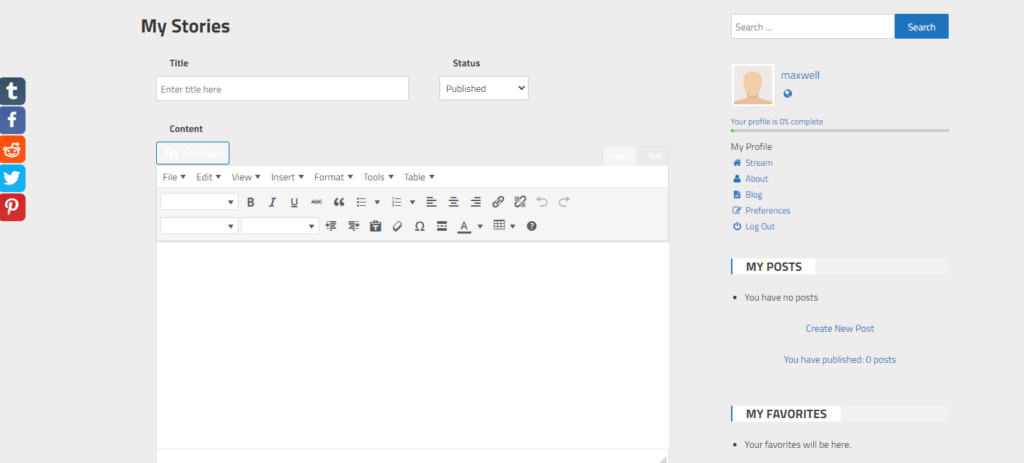
Task: Open the Insert menu
Action: pos(287,177)
